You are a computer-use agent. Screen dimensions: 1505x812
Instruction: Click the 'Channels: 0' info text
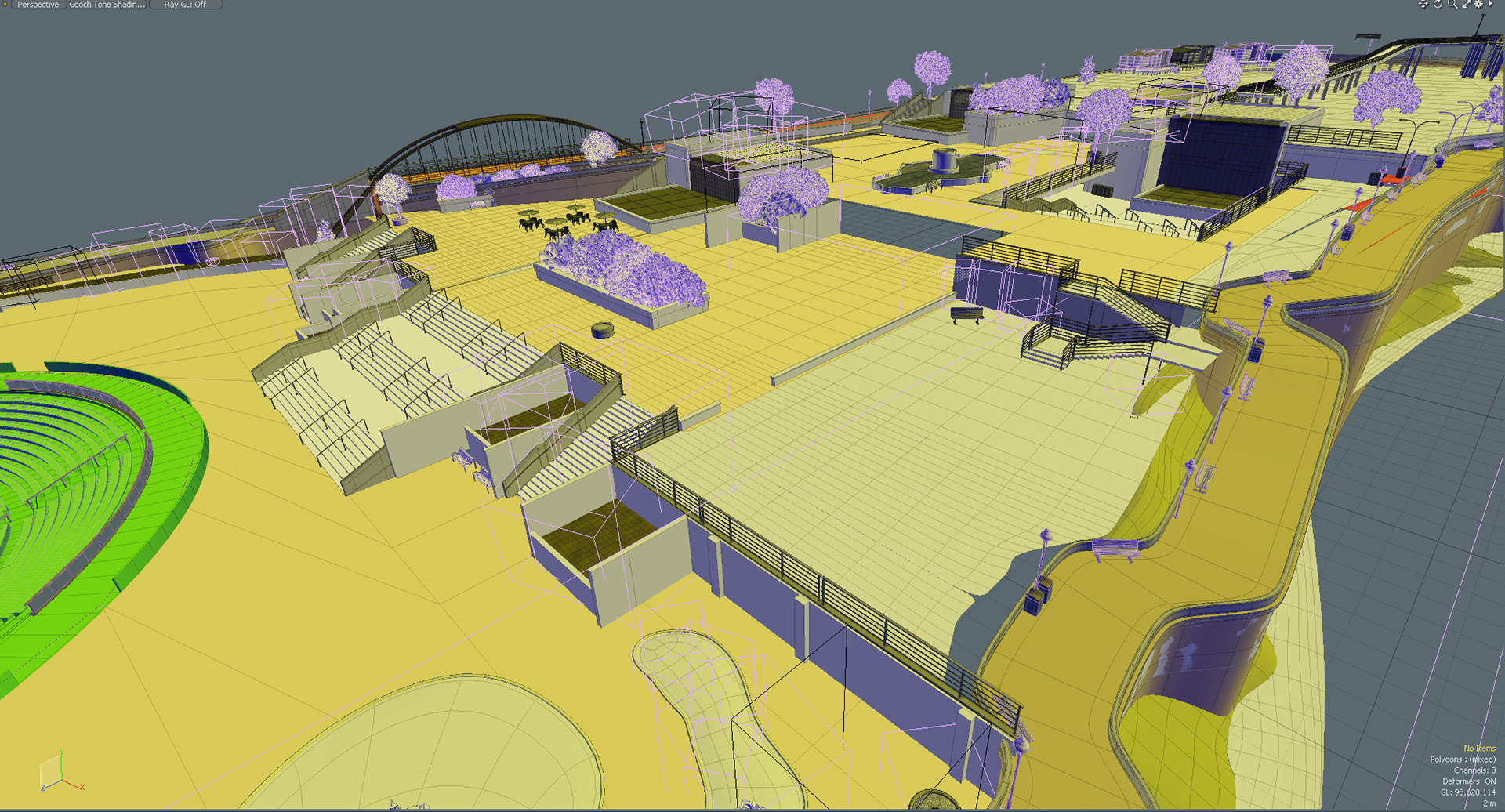click(1474, 770)
